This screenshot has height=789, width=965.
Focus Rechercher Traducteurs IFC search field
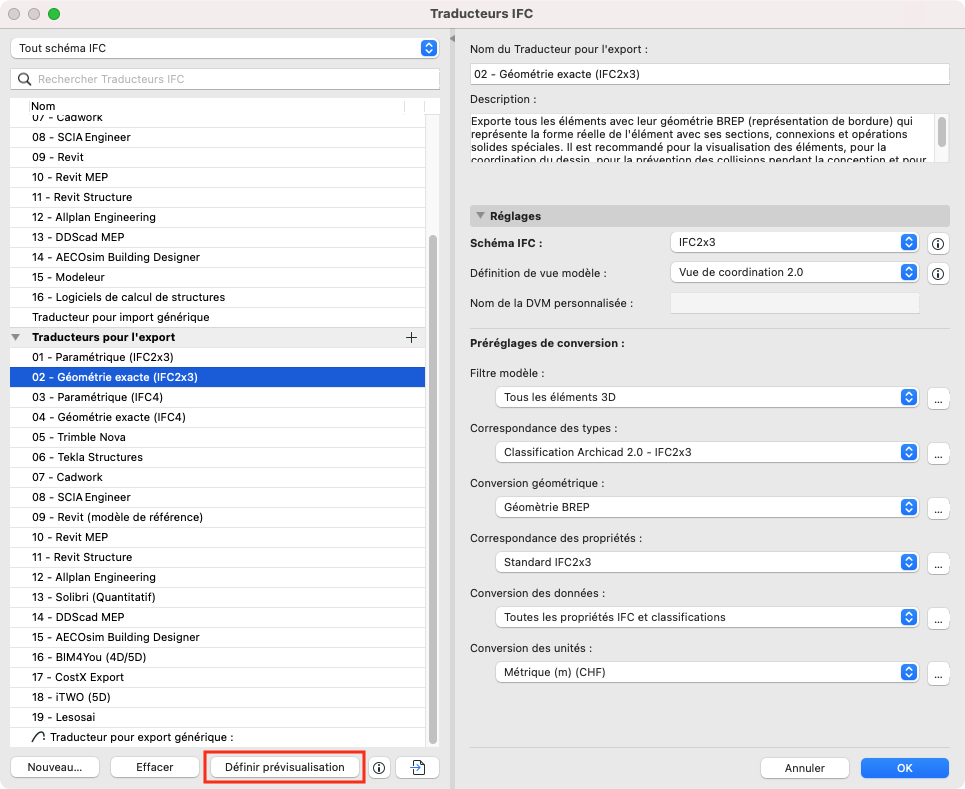pyautogui.click(x=225, y=79)
